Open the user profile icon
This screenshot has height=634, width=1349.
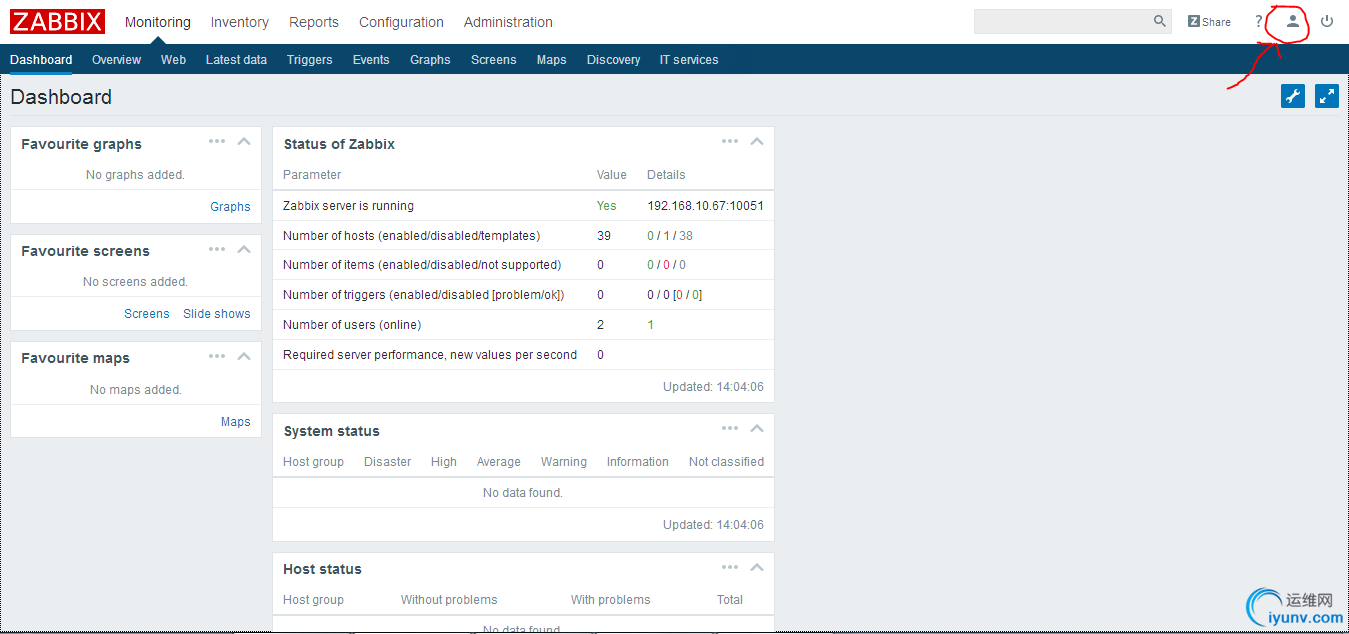click(1293, 21)
